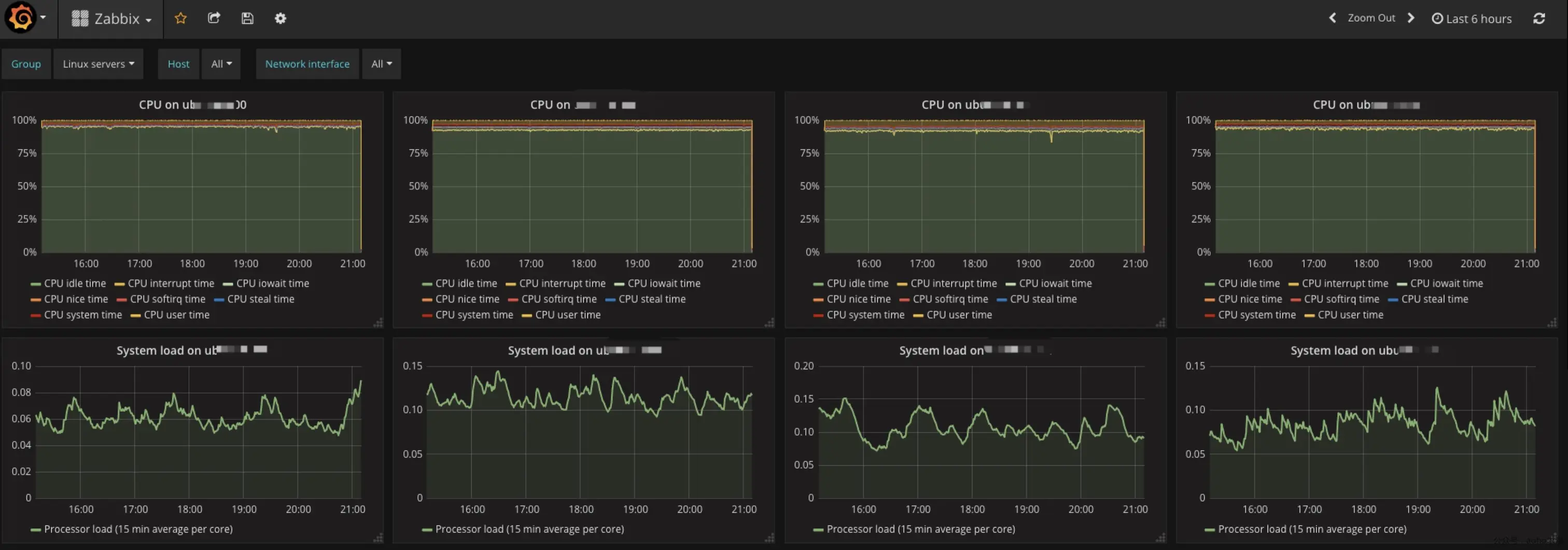This screenshot has width=1568, height=550.
Task: Refresh the dashboard with the sync icon
Action: (1539, 18)
